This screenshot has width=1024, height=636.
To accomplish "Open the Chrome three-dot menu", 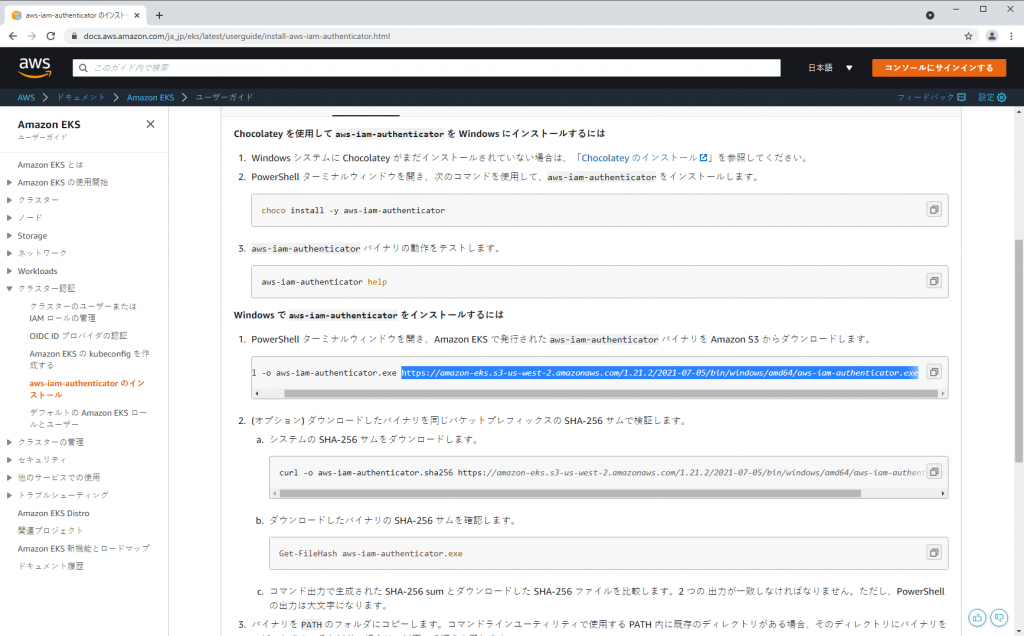I will [1011, 36].
